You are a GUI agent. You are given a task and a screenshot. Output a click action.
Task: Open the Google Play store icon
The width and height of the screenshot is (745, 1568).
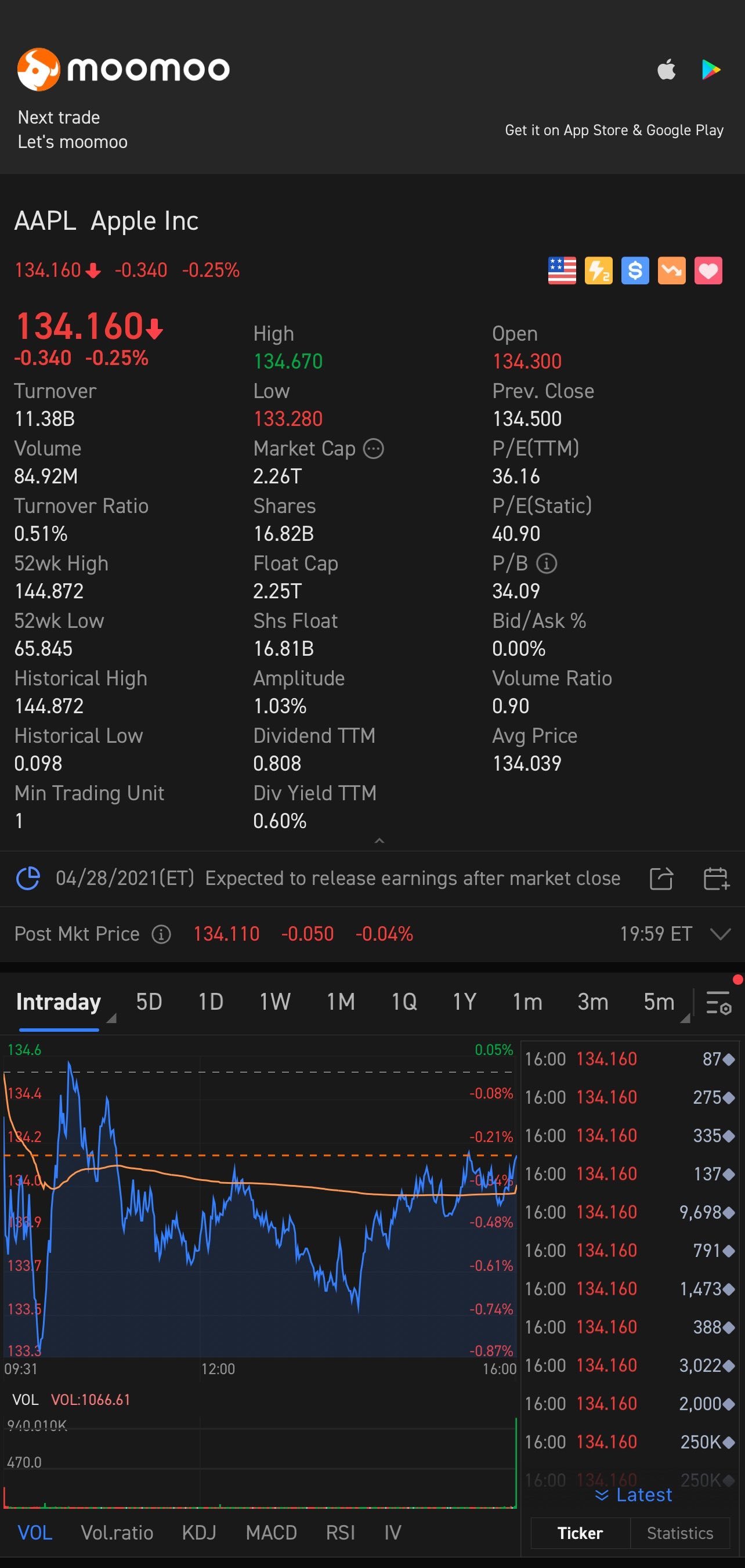tap(711, 70)
